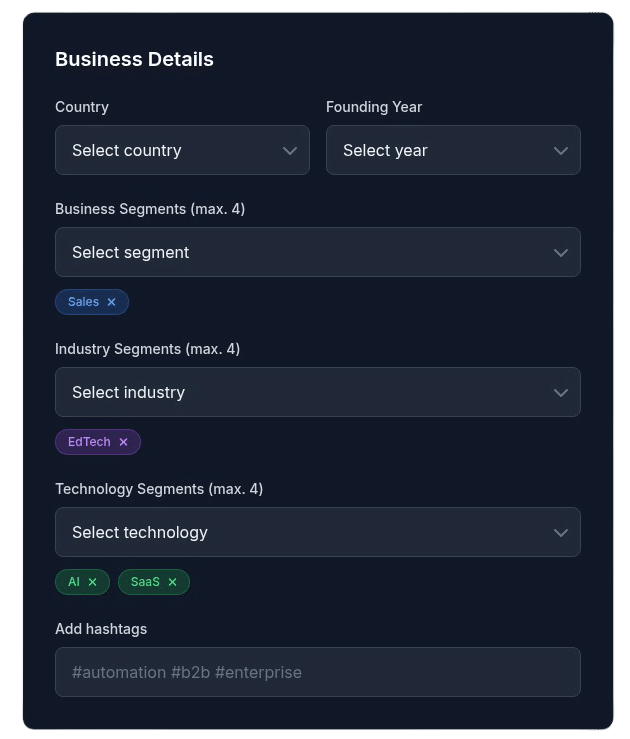Remove the Sales tag with its X icon
630x739 pixels.
click(x=111, y=302)
